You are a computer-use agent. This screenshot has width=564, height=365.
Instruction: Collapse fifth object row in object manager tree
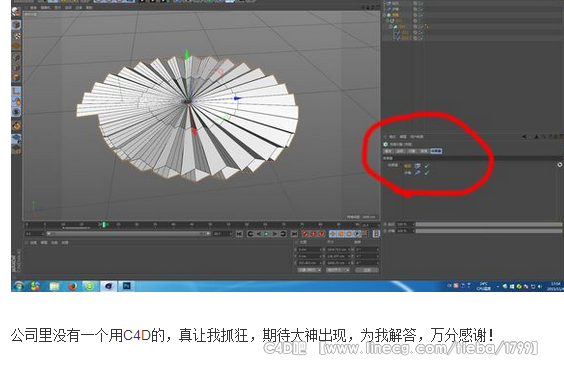[x=391, y=27]
